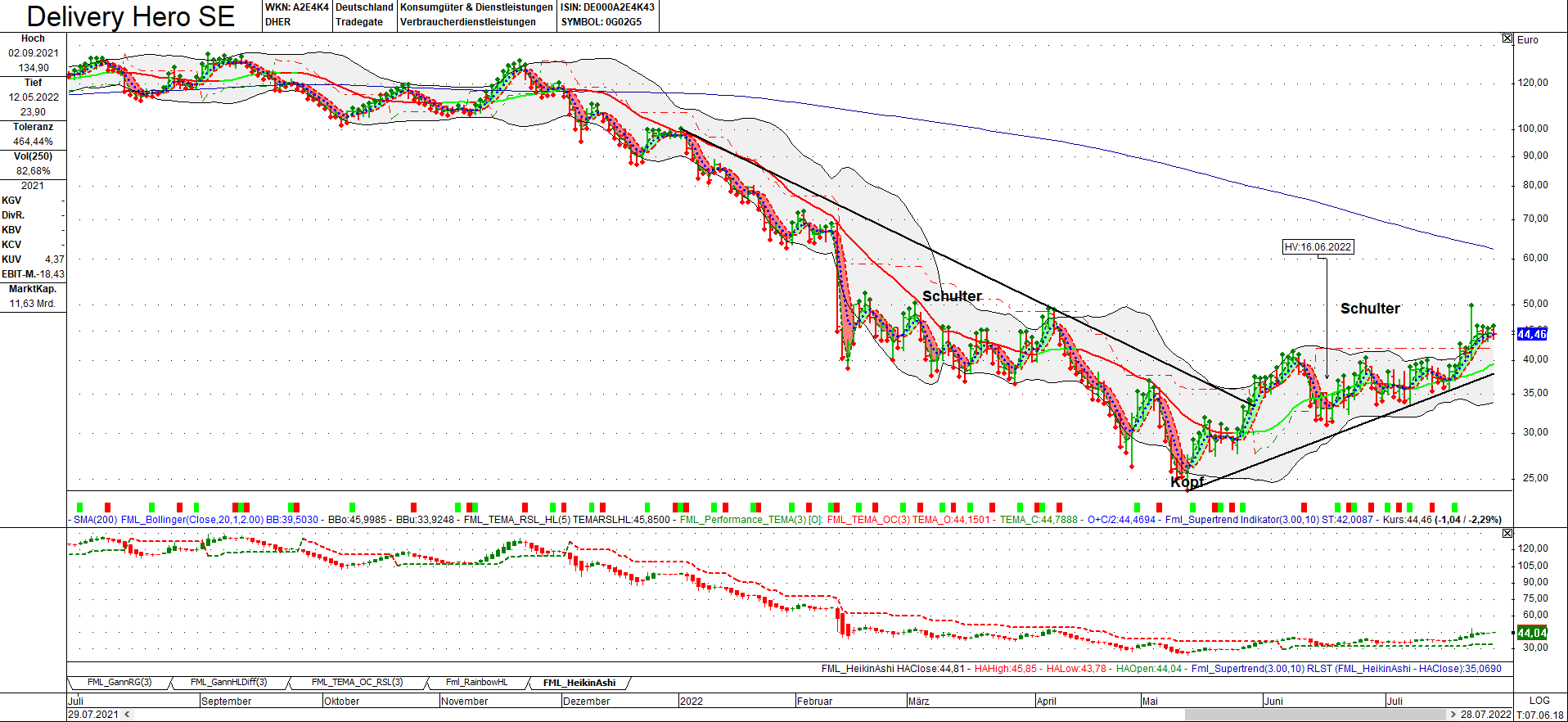This screenshot has width=1568, height=722.
Task: Click the 25,00 price axis label
Action: [1535, 478]
